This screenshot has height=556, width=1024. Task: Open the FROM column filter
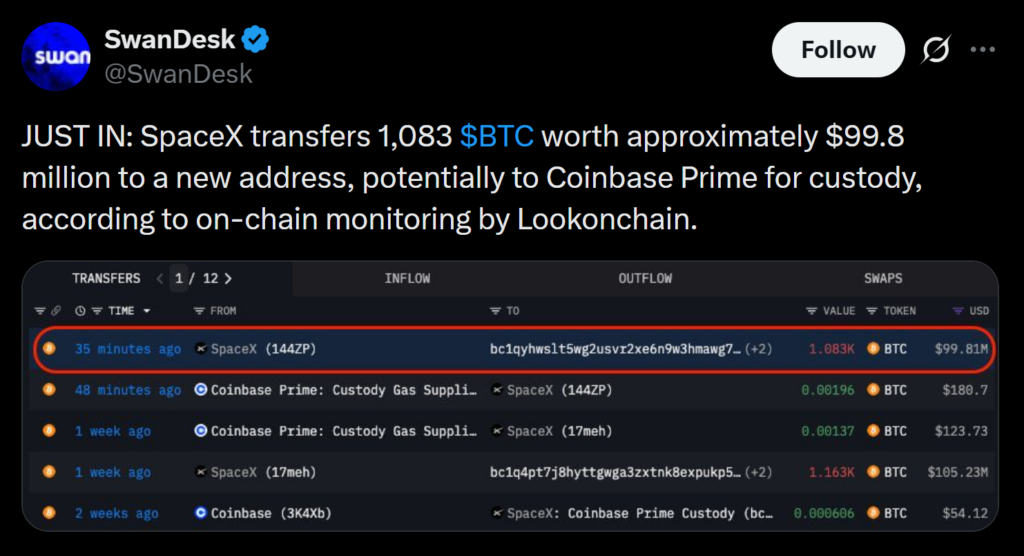tap(199, 311)
